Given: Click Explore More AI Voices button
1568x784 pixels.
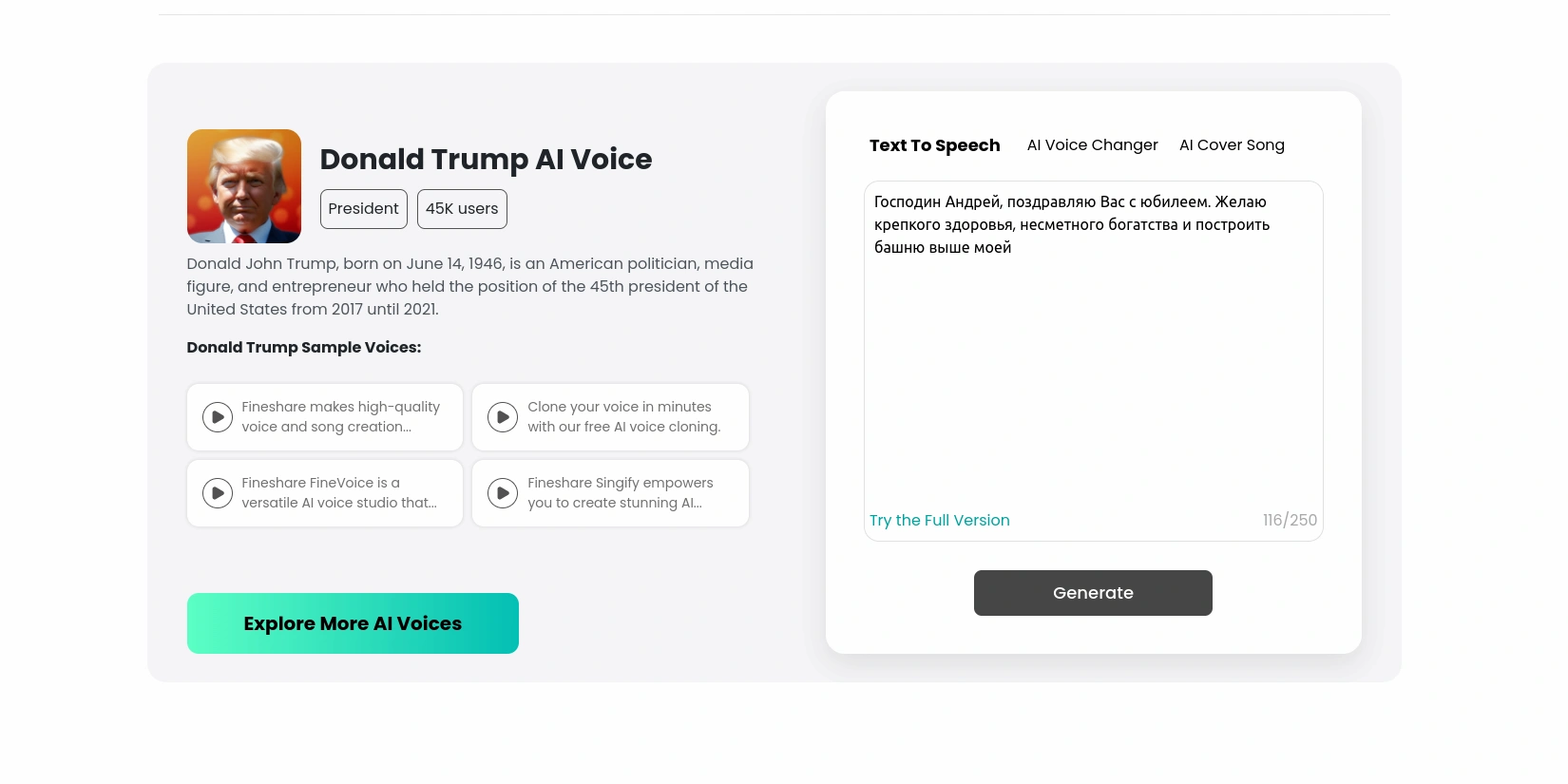Looking at the screenshot, I should 353,623.
